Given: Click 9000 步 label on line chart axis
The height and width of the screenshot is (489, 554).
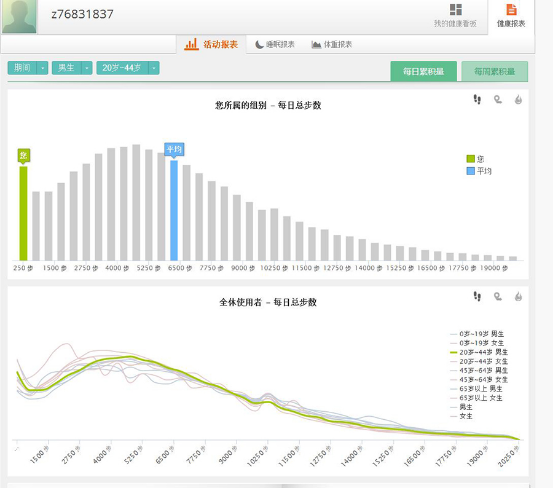Looking at the screenshot, I should click(228, 455).
